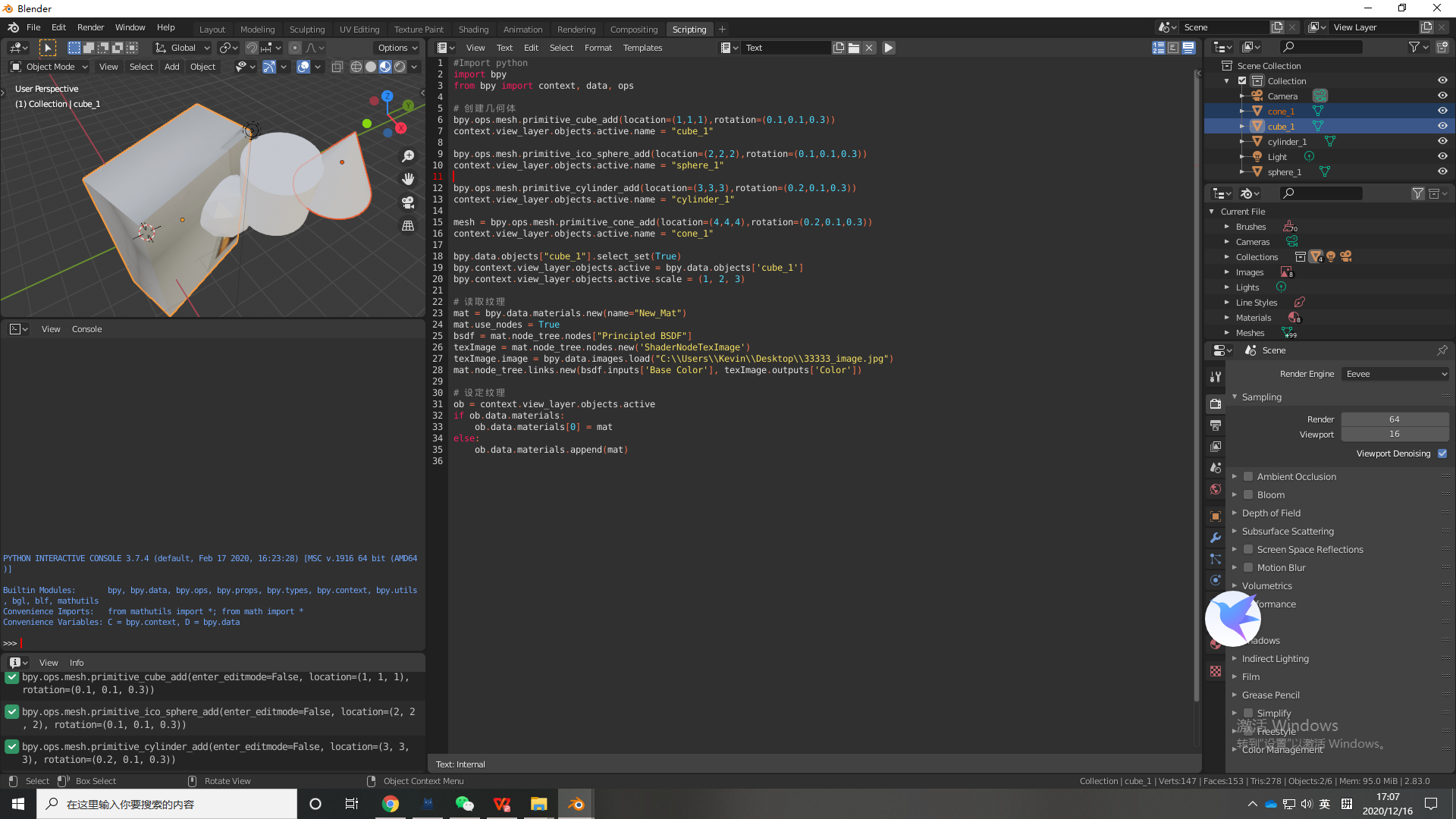Open the Render Engine Eevee dropdown
The height and width of the screenshot is (819, 1456).
click(x=1395, y=374)
